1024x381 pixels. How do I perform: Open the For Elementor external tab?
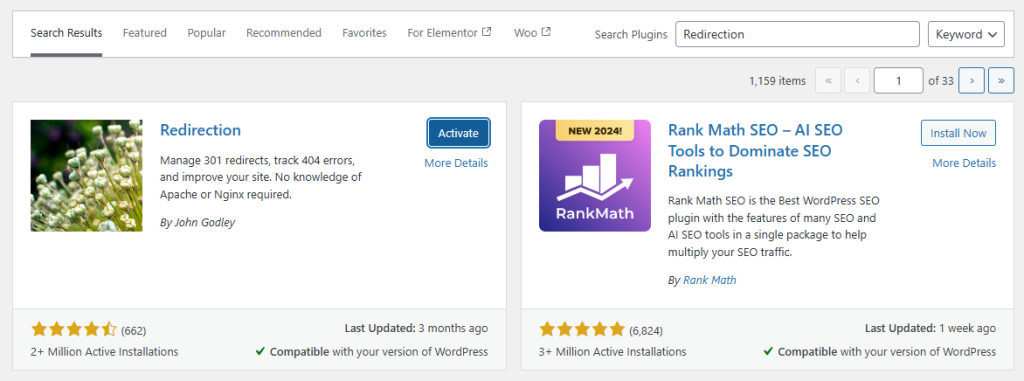click(x=449, y=33)
